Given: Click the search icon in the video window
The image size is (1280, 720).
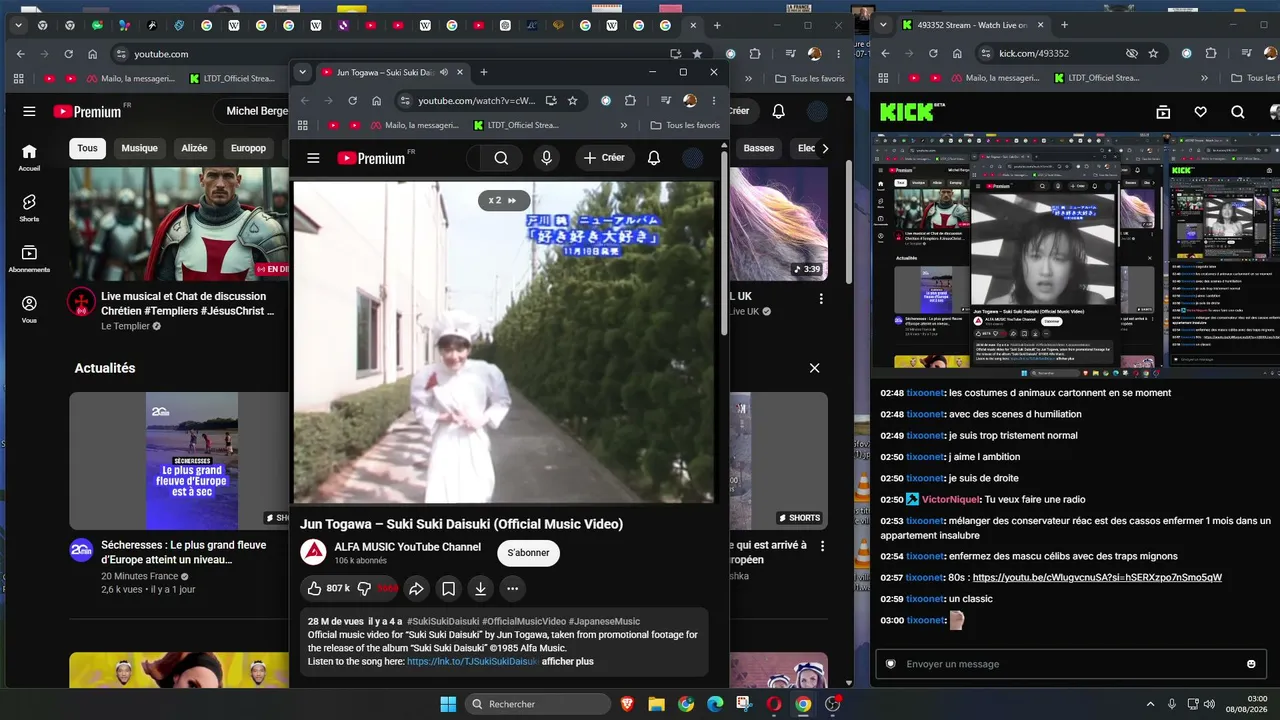Looking at the screenshot, I should 501,158.
